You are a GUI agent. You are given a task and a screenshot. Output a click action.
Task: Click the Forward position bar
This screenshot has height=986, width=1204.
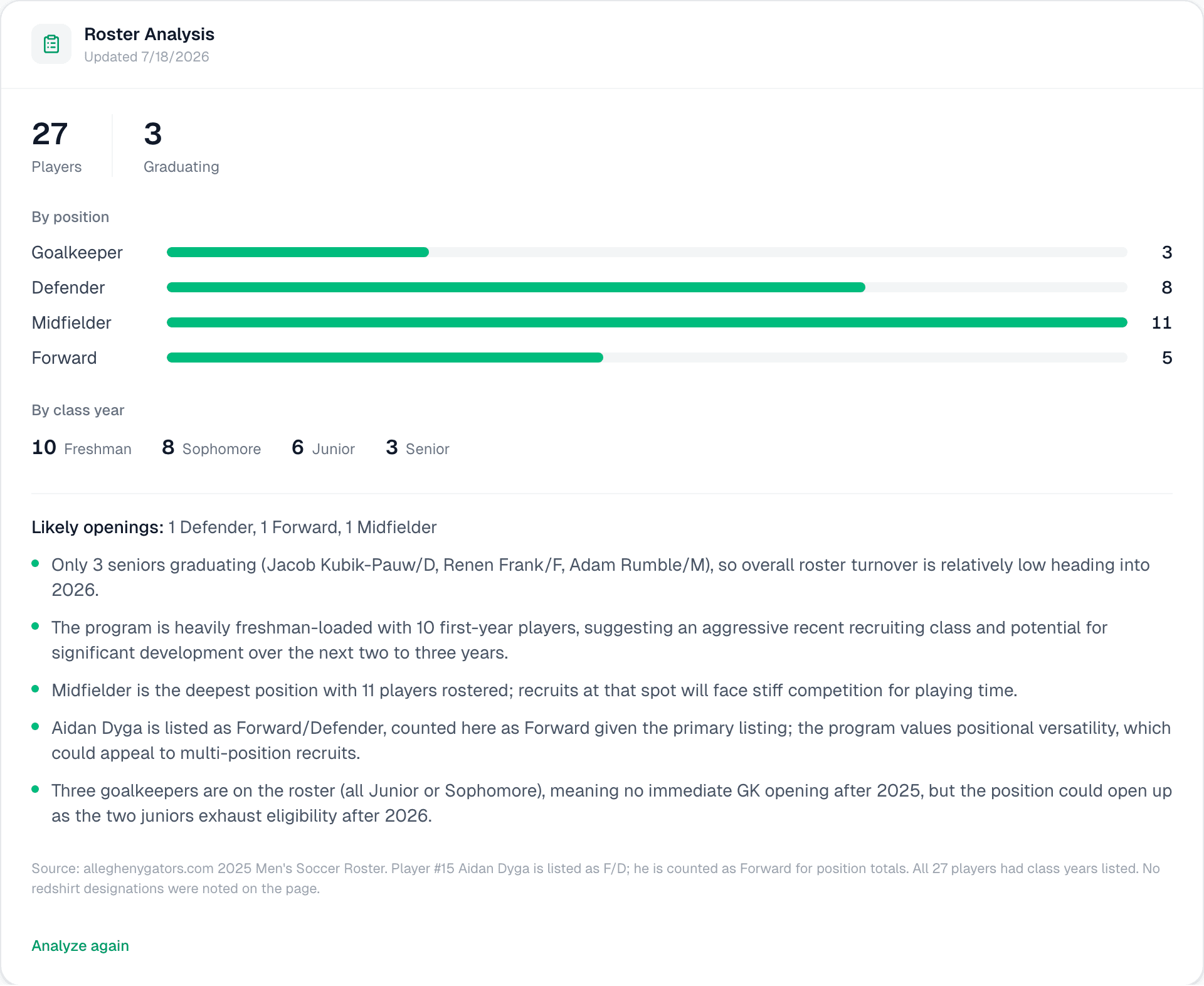pos(647,358)
